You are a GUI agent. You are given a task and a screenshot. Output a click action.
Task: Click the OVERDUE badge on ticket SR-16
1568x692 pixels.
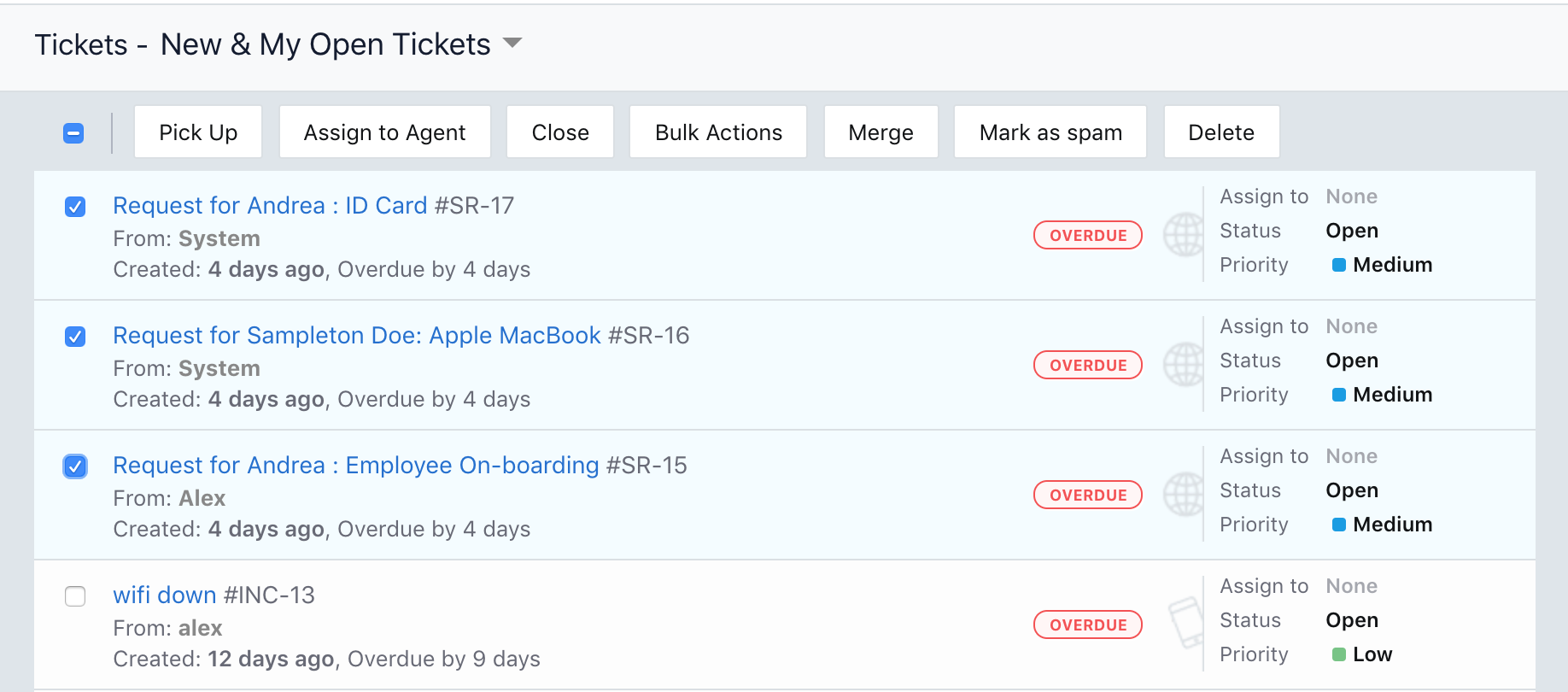1087,365
